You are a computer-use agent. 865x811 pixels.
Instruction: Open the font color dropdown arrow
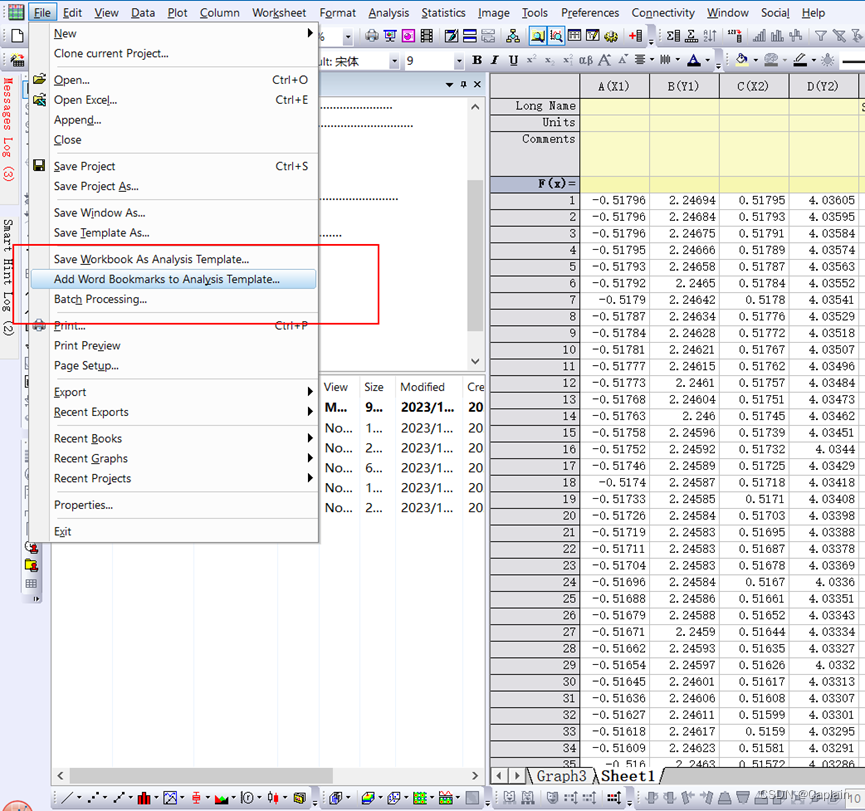[x=708, y=60]
